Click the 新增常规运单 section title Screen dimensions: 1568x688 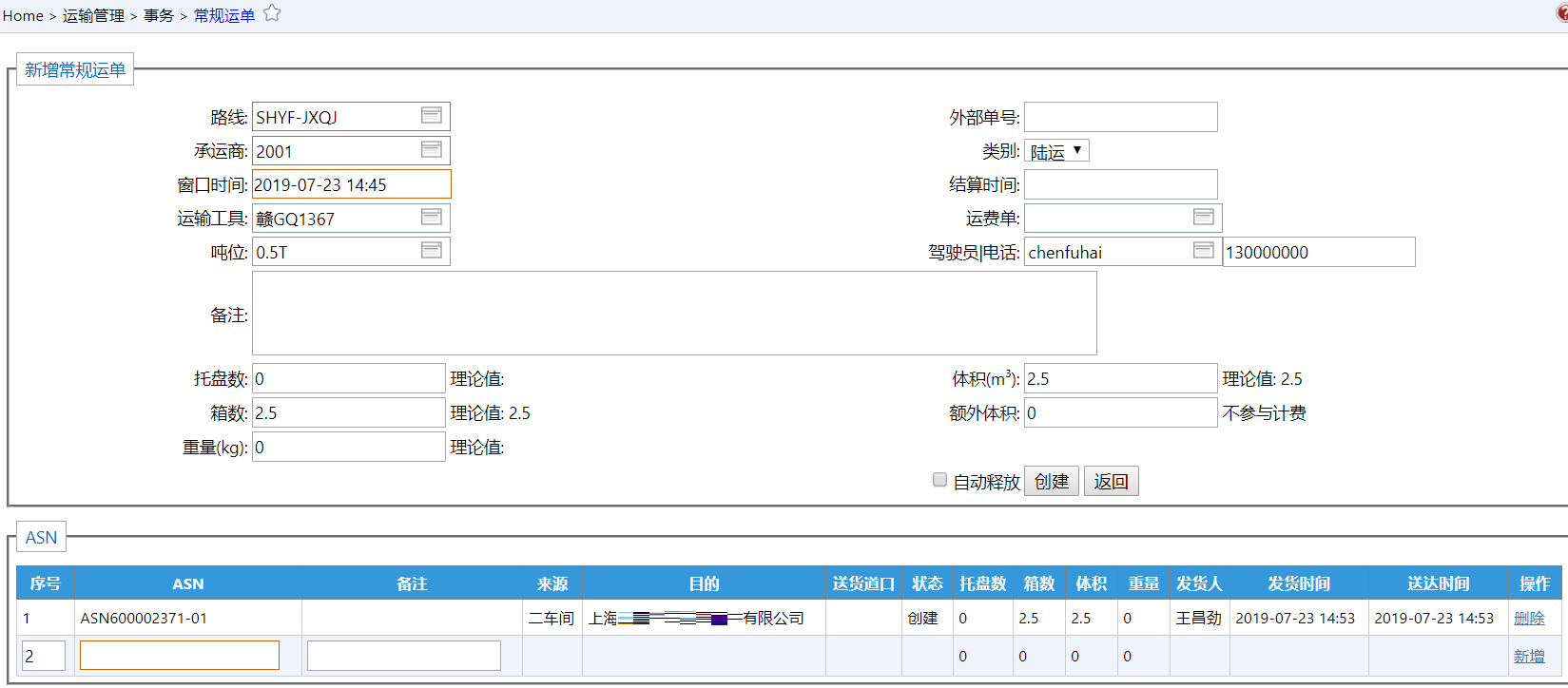tap(75, 69)
